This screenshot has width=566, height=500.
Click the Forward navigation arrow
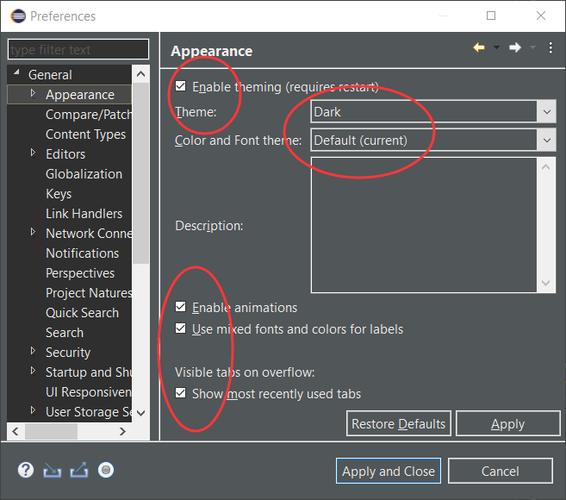tap(515, 48)
